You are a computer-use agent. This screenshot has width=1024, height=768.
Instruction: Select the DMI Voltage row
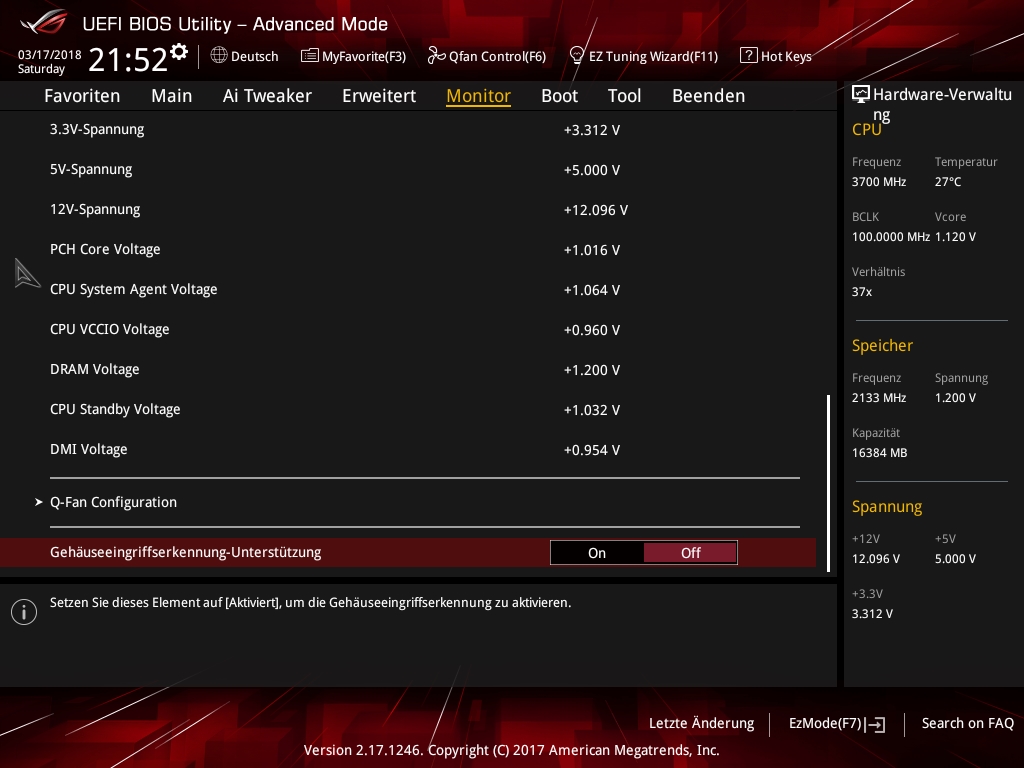tap(408, 449)
